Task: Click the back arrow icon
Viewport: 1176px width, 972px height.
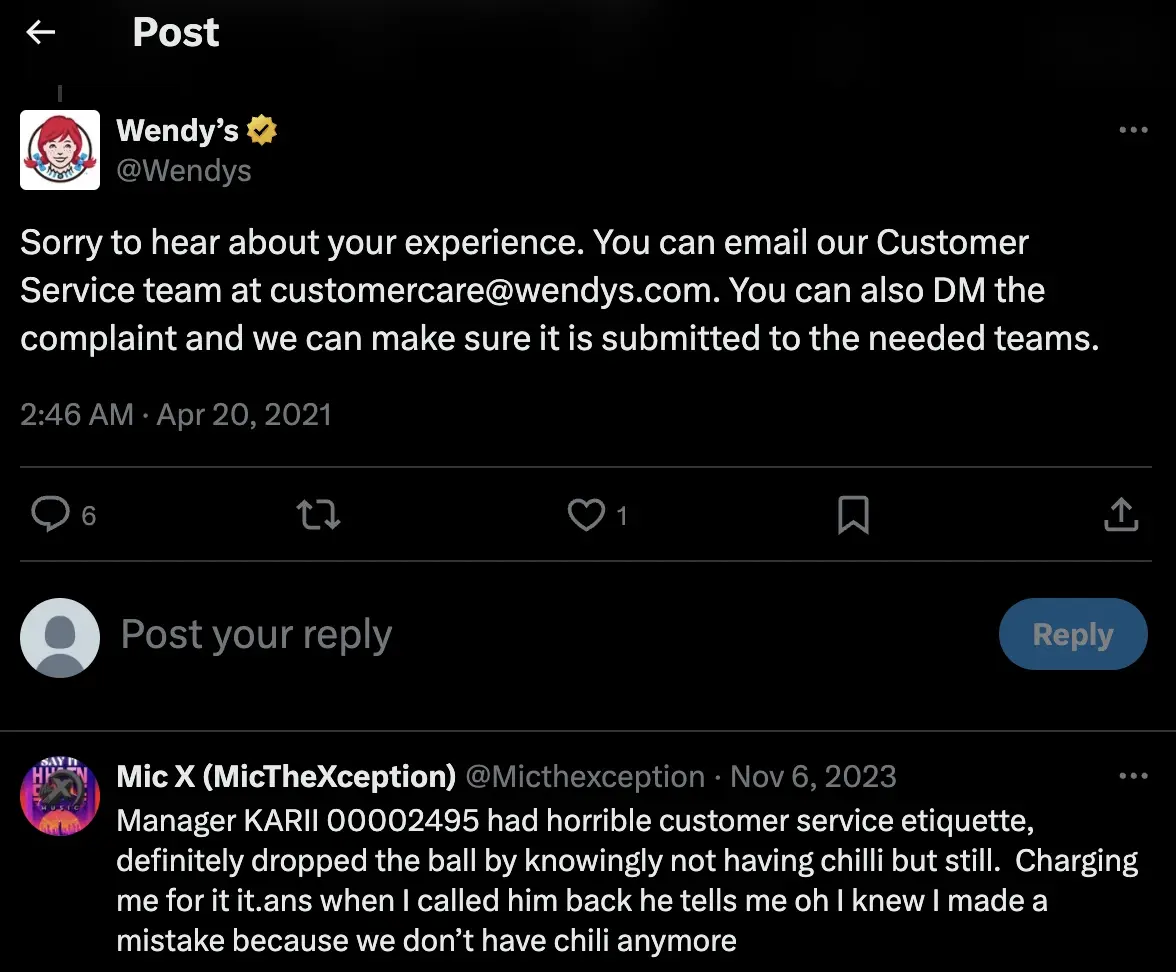Action: 40,33
